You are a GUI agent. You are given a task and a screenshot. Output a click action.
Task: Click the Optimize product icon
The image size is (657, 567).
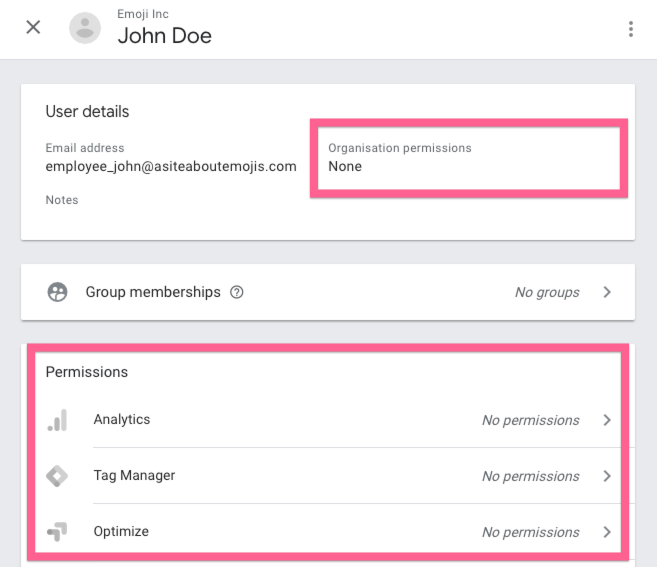(58, 532)
